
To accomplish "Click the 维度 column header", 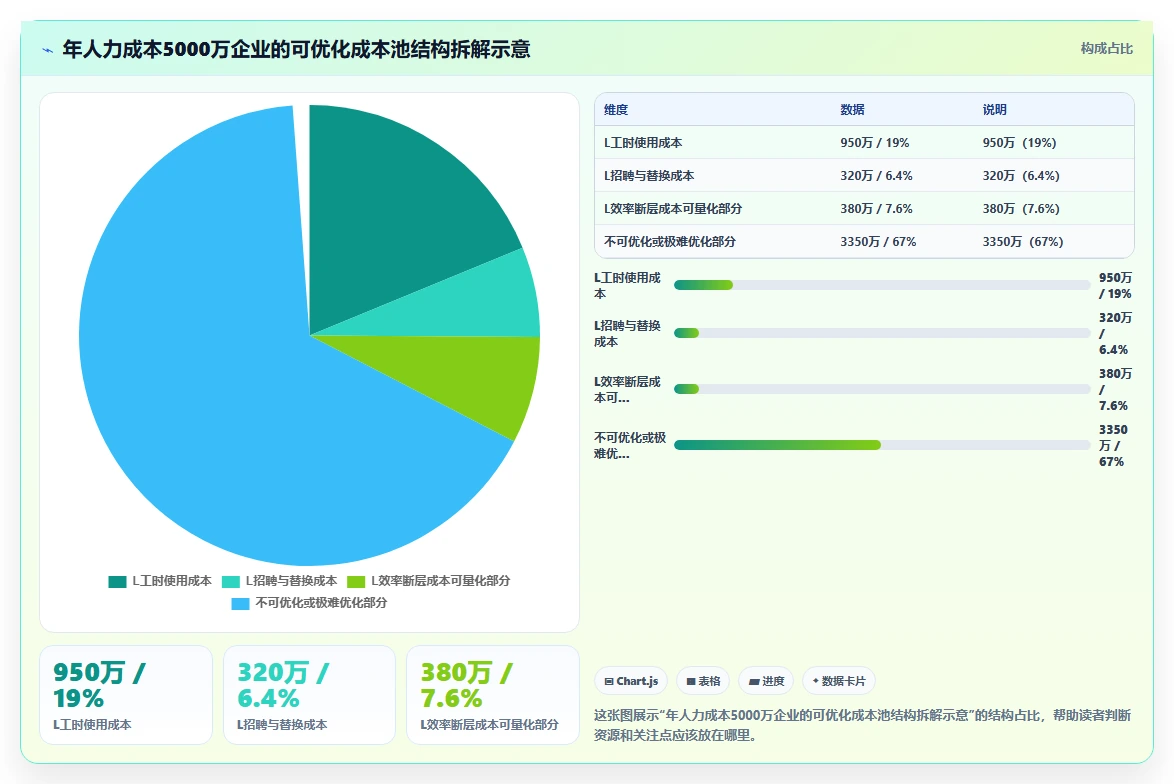I will 616,109.
